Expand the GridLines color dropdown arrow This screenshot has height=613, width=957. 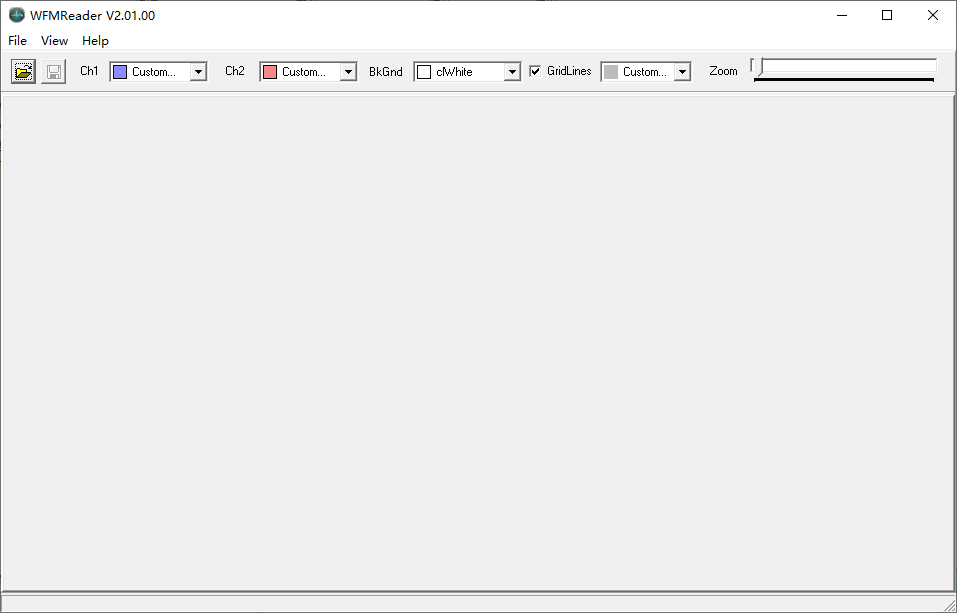(682, 72)
